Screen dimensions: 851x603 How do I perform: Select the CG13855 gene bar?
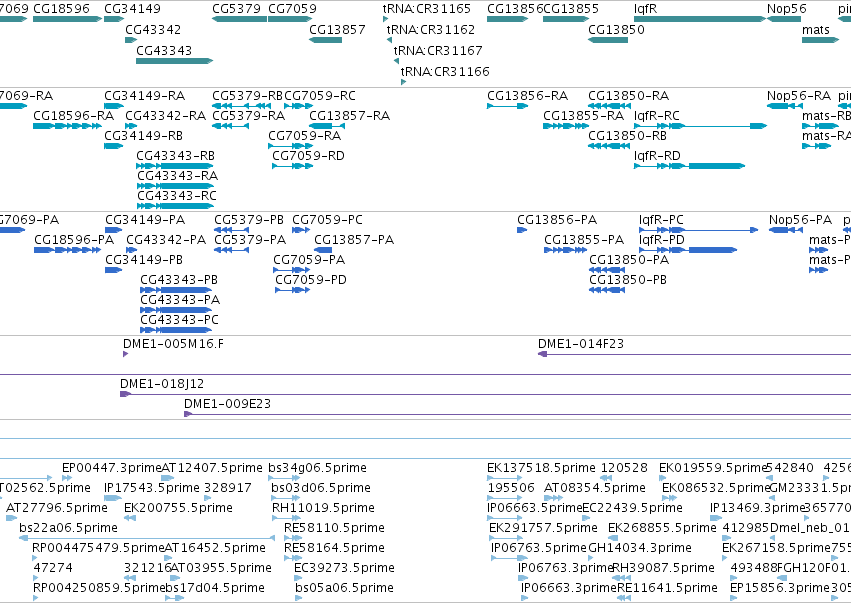566,19
